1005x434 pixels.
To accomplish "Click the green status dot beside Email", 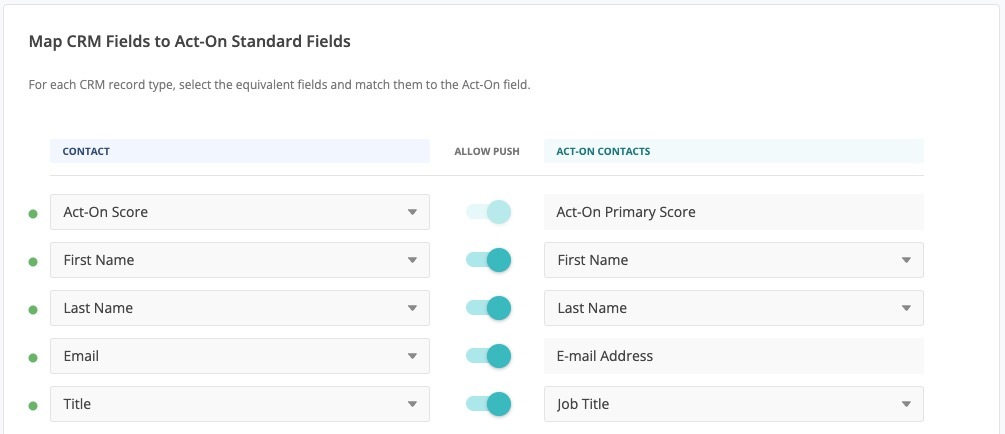I will [x=33, y=358].
